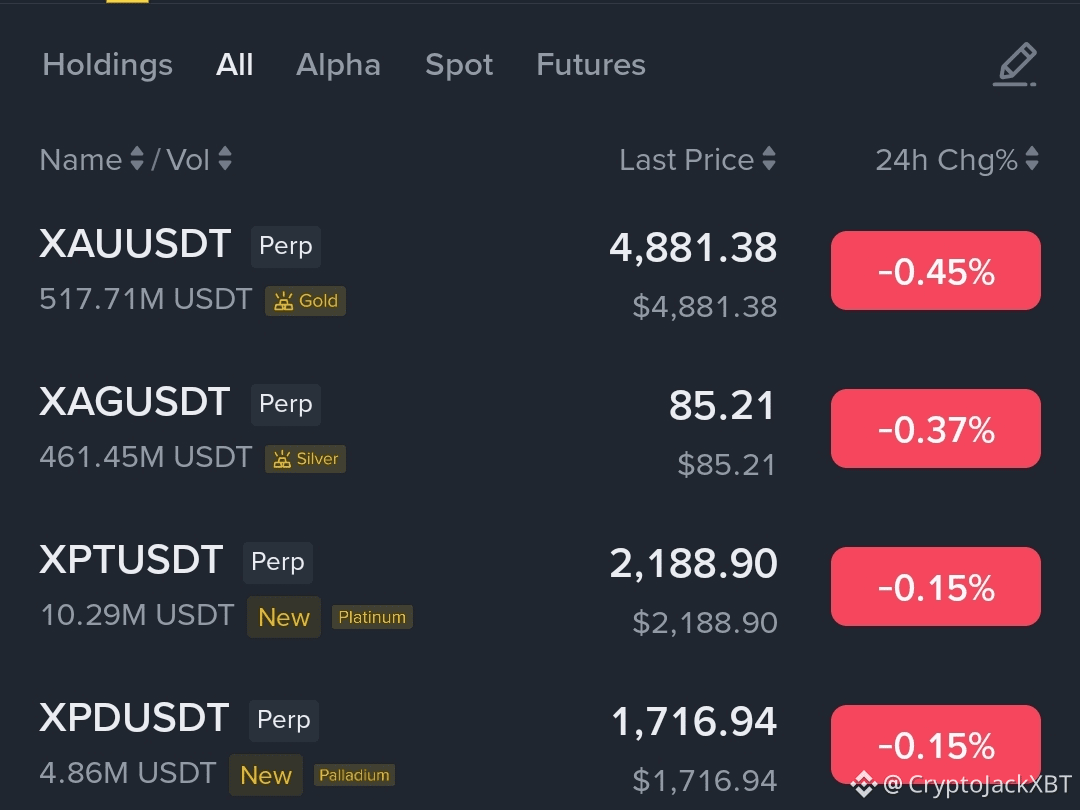
Task: Open the Spot tab
Action: [x=459, y=65]
